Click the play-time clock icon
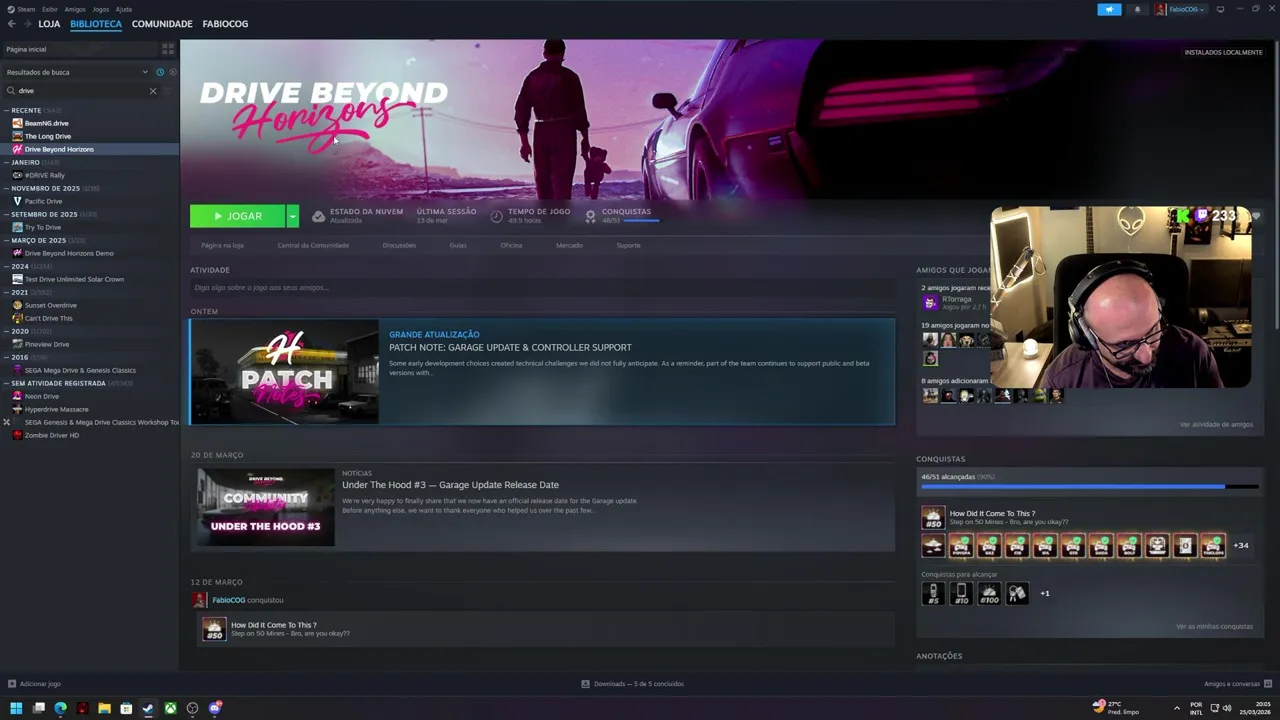This screenshot has width=1280, height=720. [x=496, y=216]
